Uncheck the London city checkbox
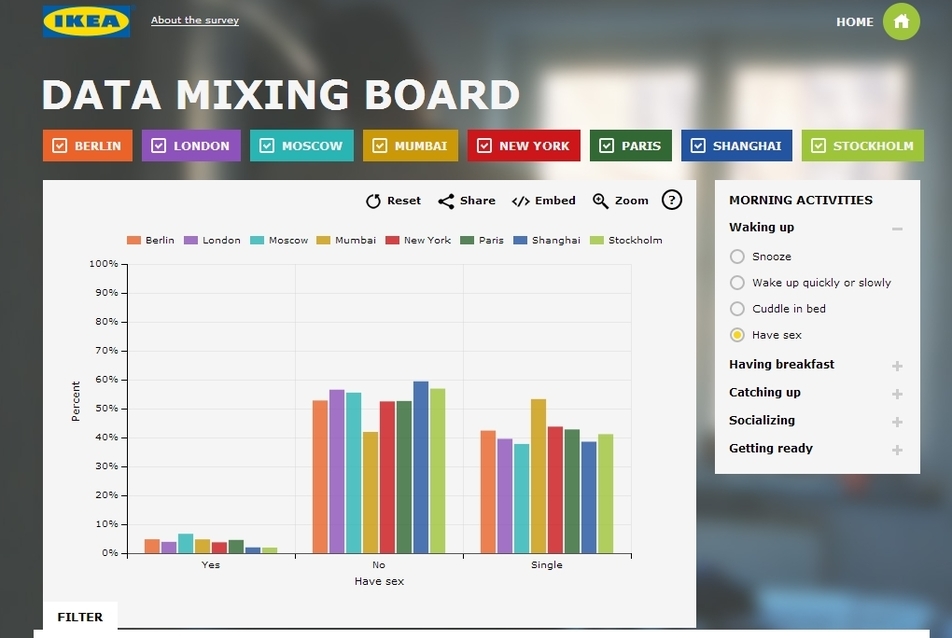Viewport: 952px width, 638px height. pos(158,146)
